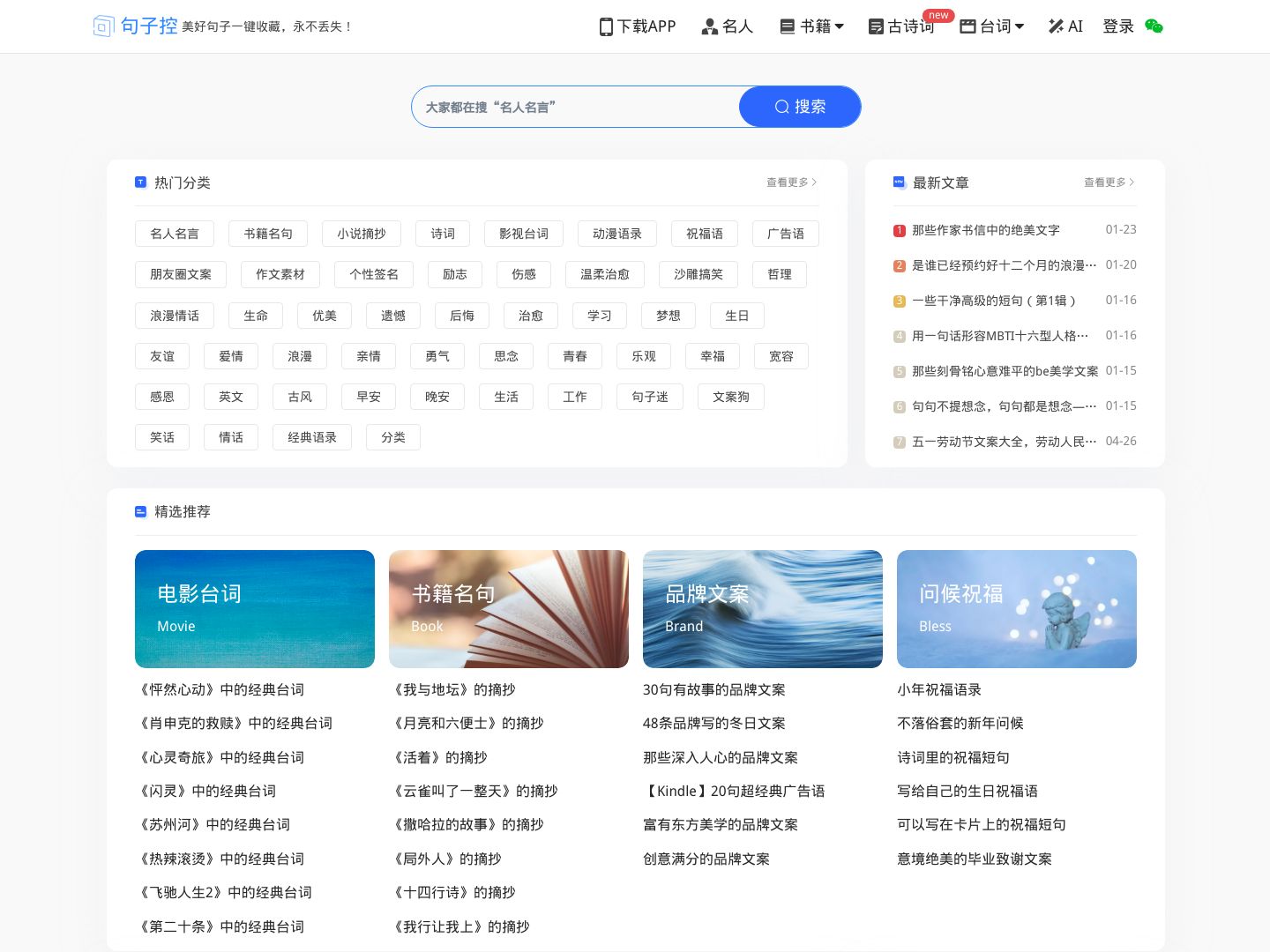Click the person icon beside 名人
1270x952 pixels.
pyautogui.click(x=709, y=27)
